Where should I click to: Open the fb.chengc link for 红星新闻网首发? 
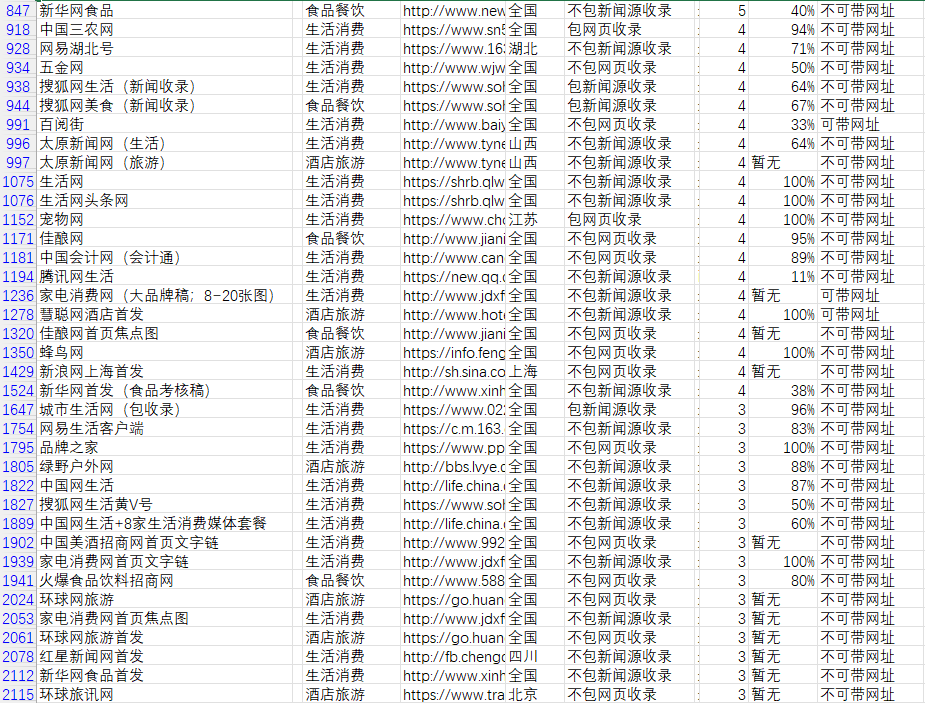click(454, 657)
